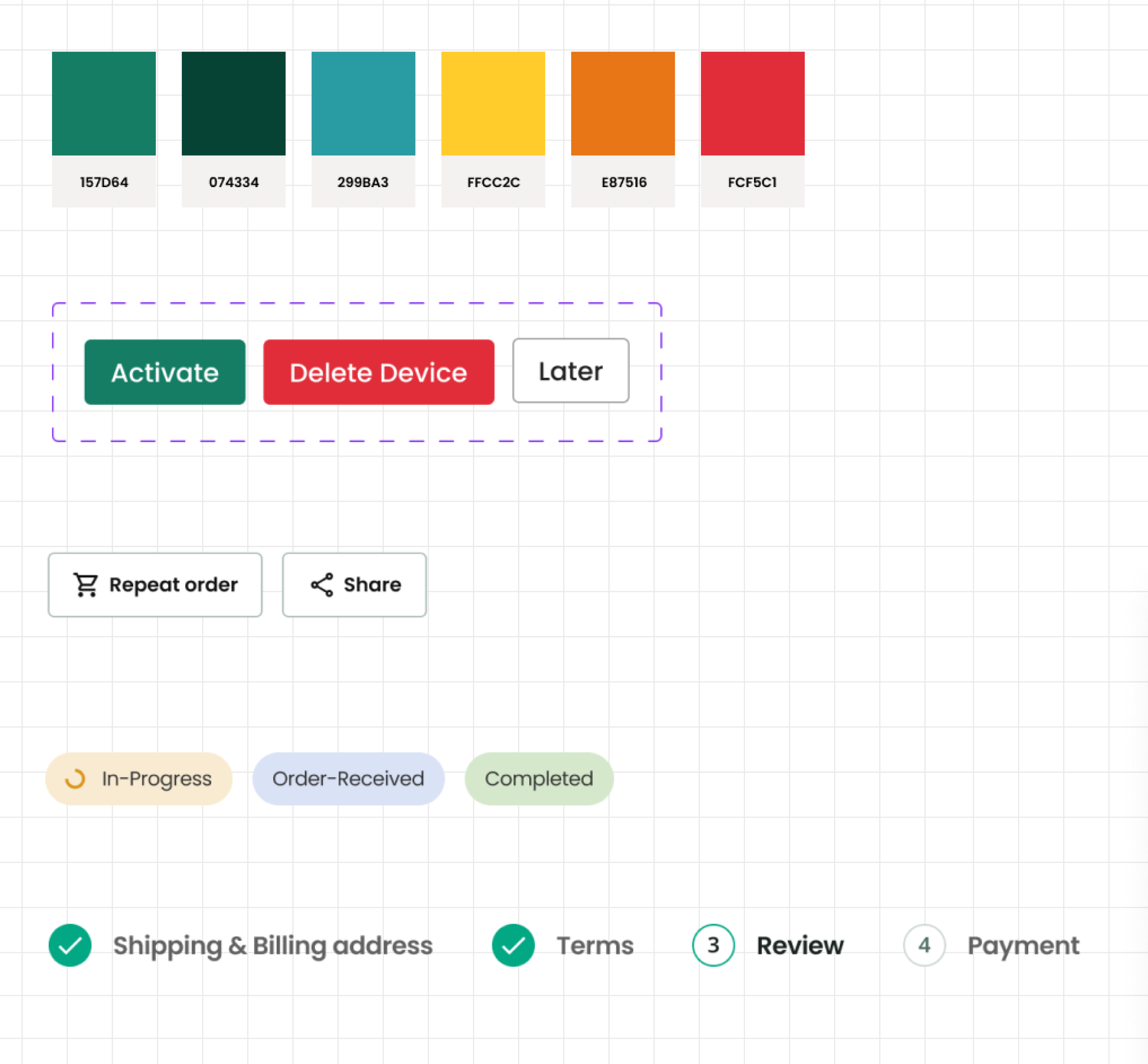1148x1064 pixels.
Task: Go to Shipping & Billing address step label
Action: point(272,946)
